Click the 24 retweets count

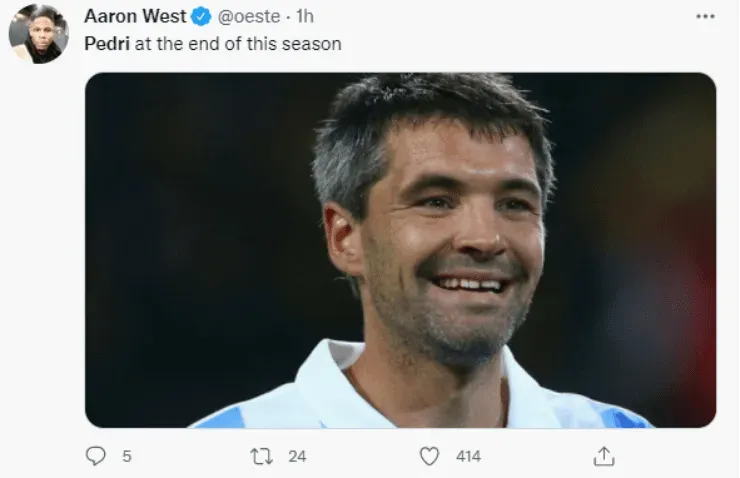click(x=297, y=456)
